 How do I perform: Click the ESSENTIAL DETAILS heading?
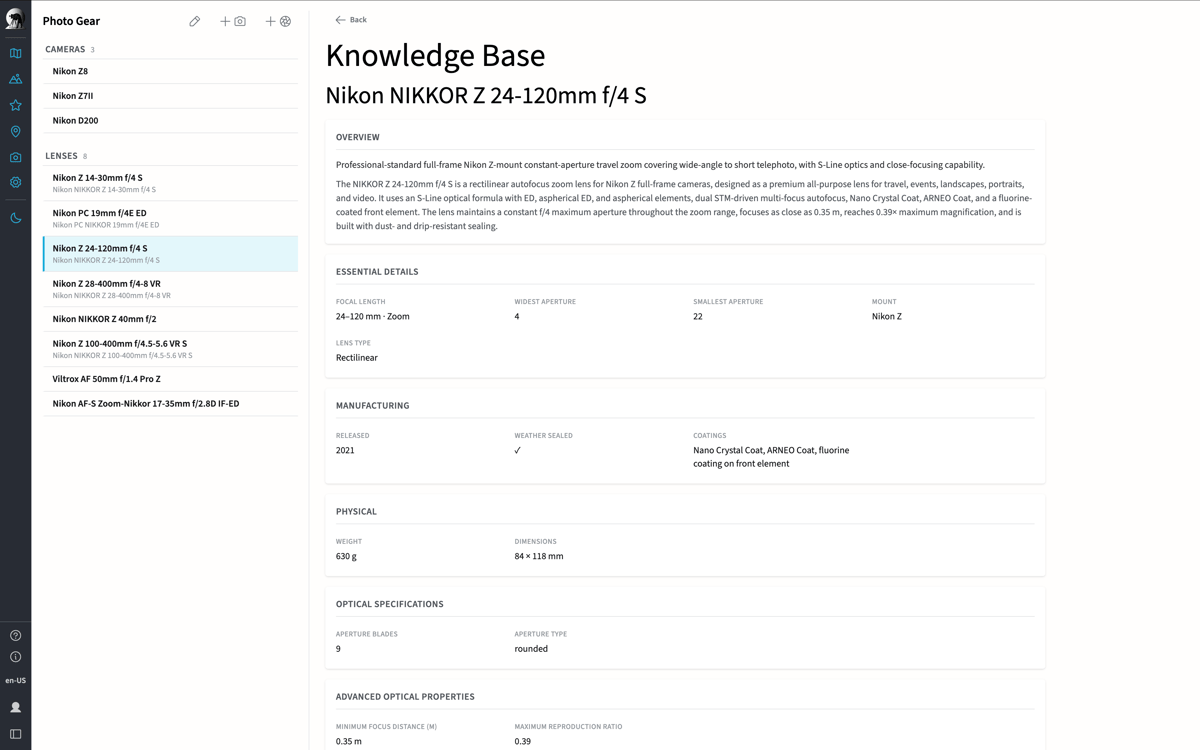tap(377, 272)
